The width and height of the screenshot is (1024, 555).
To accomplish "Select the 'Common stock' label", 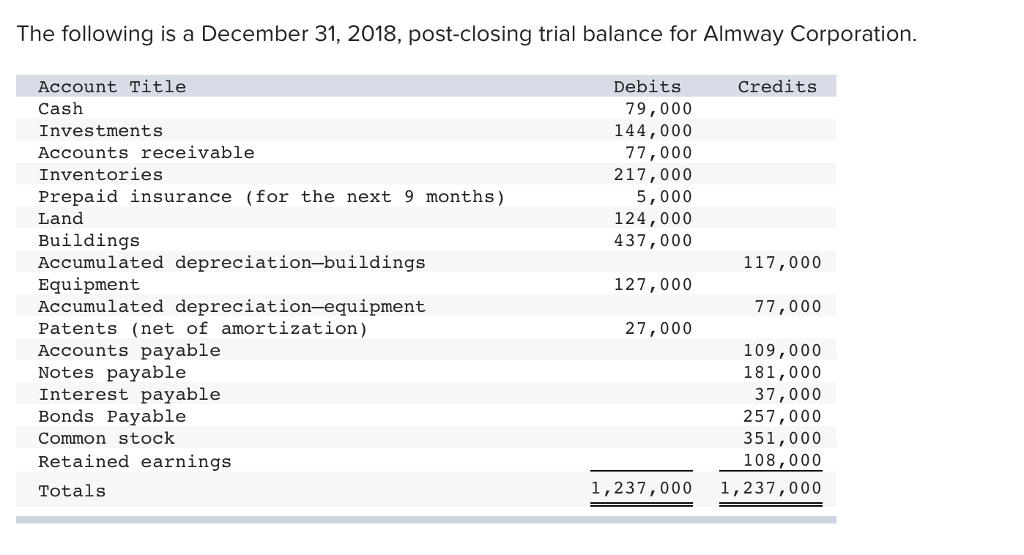I will (106, 439).
